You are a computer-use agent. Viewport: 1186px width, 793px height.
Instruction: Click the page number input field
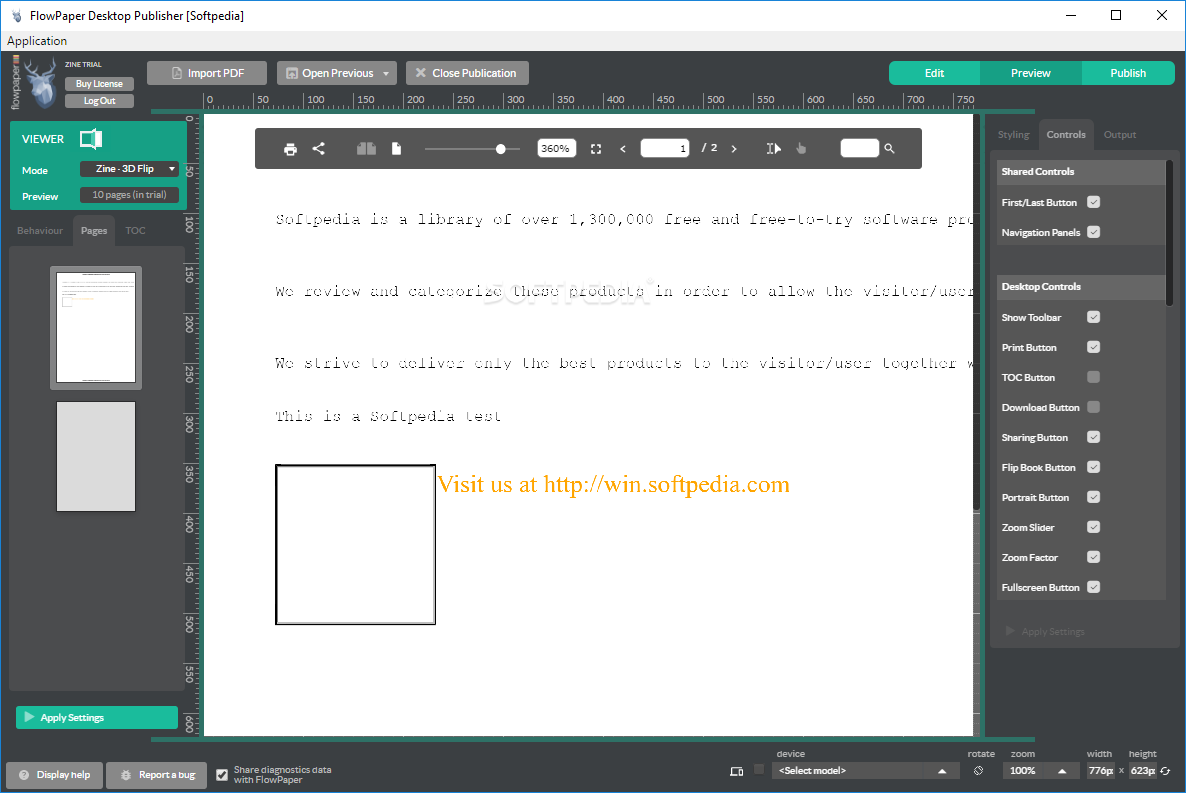tap(665, 148)
